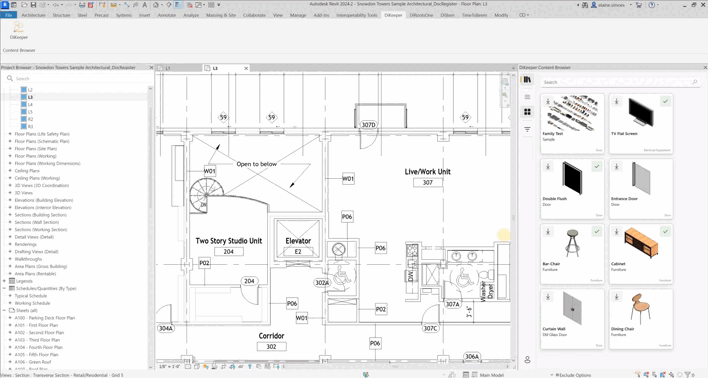Click the selection filter funnel icon in status bar

[x=687, y=375]
